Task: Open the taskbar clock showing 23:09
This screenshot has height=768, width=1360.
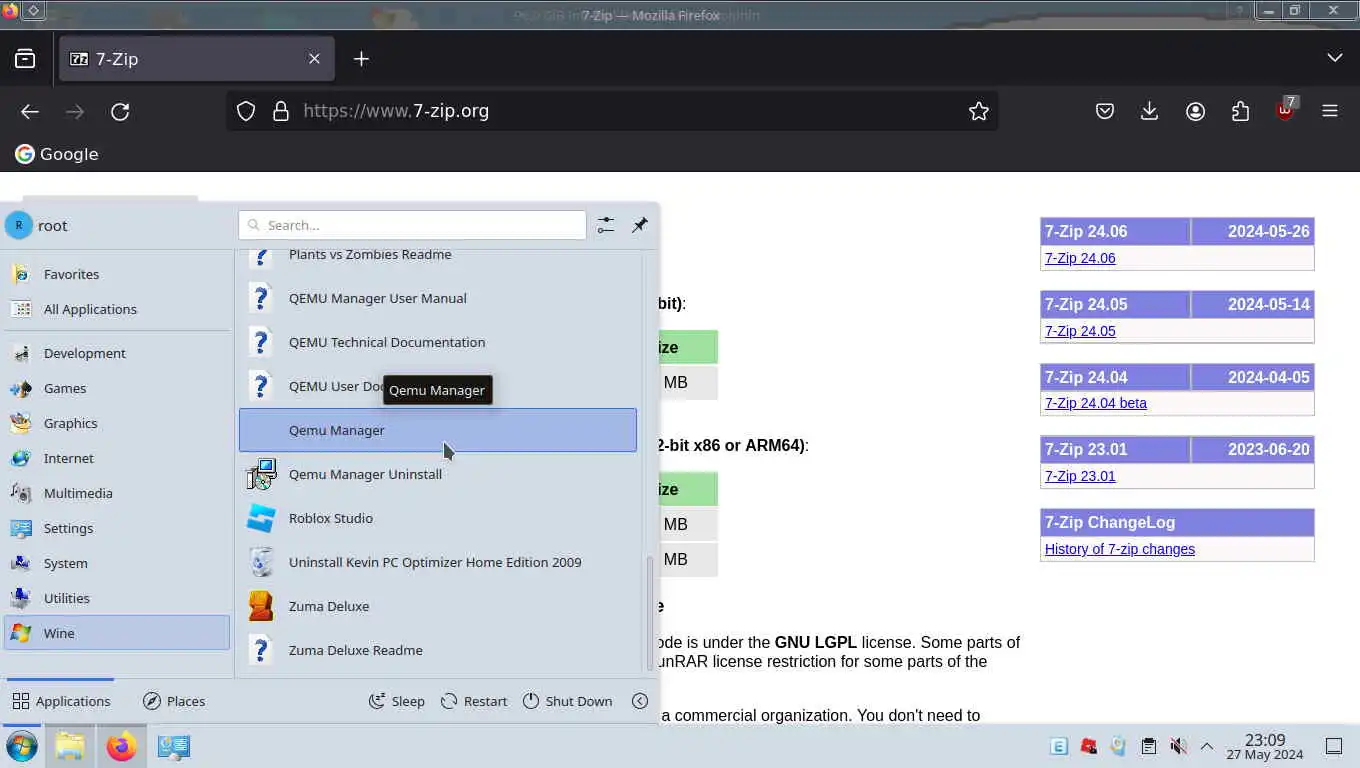Action: (1265, 746)
